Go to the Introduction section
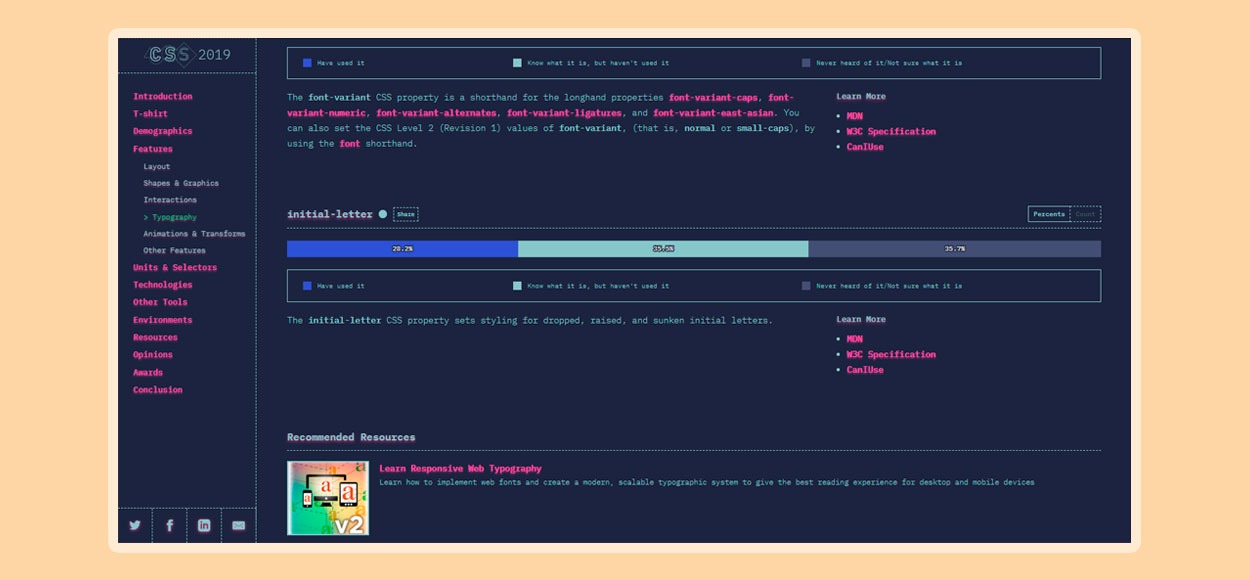This screenshot has width=1250, height=580. [x=162, y=96]
